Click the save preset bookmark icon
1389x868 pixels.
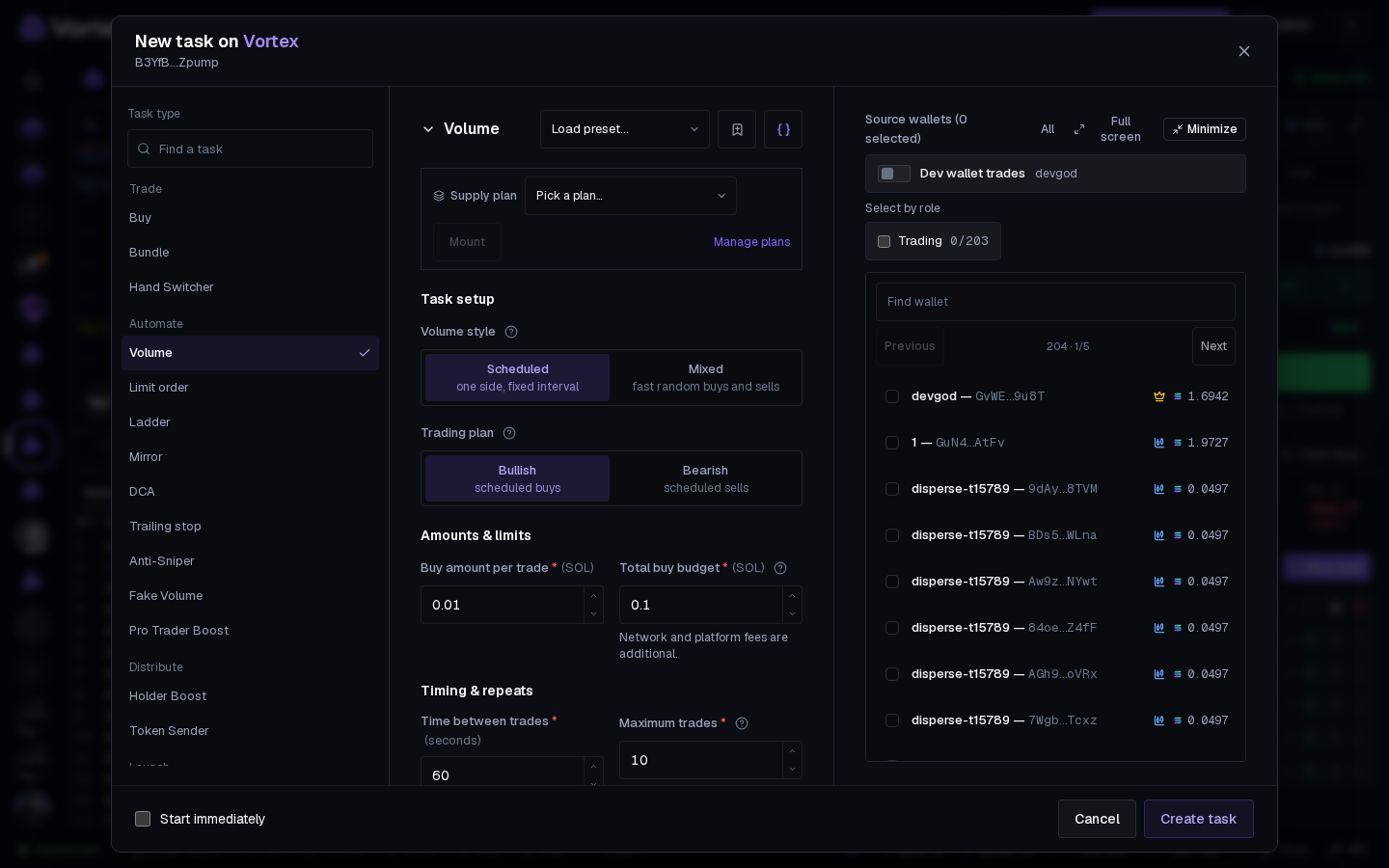click(737, 129)
